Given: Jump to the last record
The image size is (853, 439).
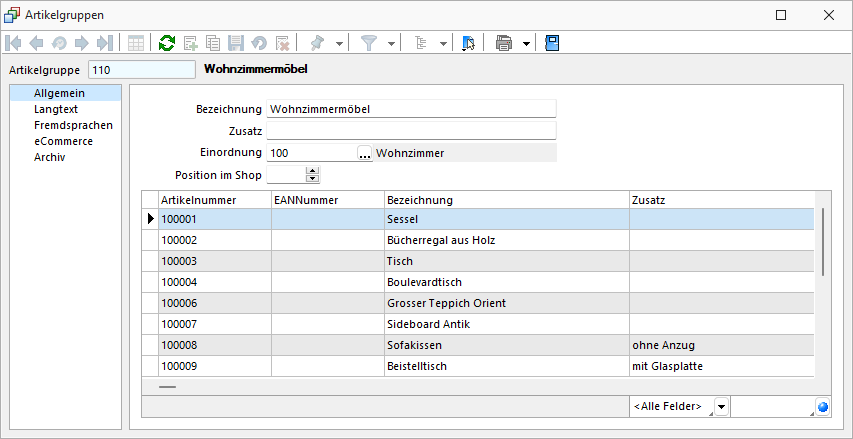Looking at the screenshot, I should [x=104, y=43].
